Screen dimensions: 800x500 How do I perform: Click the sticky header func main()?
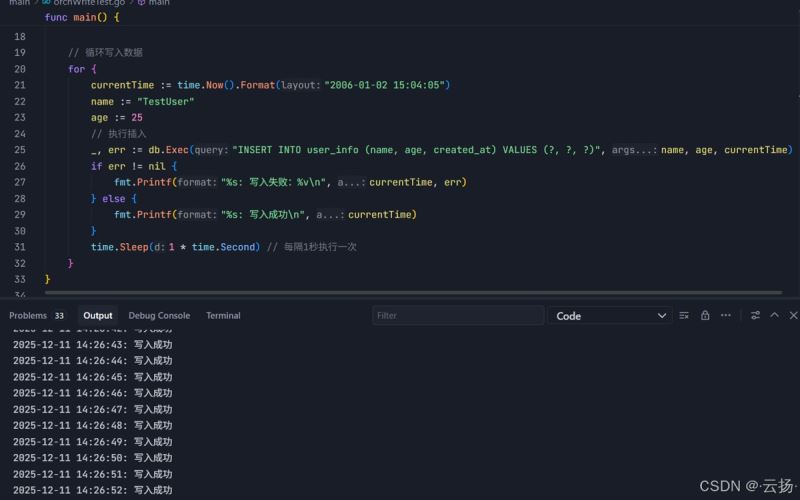(x=82, y=18)
